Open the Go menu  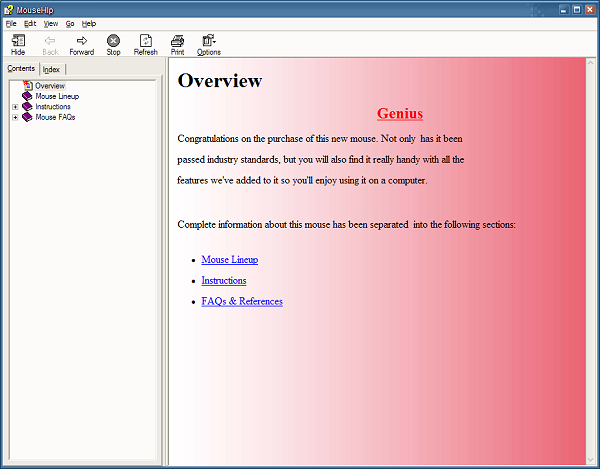70,23
